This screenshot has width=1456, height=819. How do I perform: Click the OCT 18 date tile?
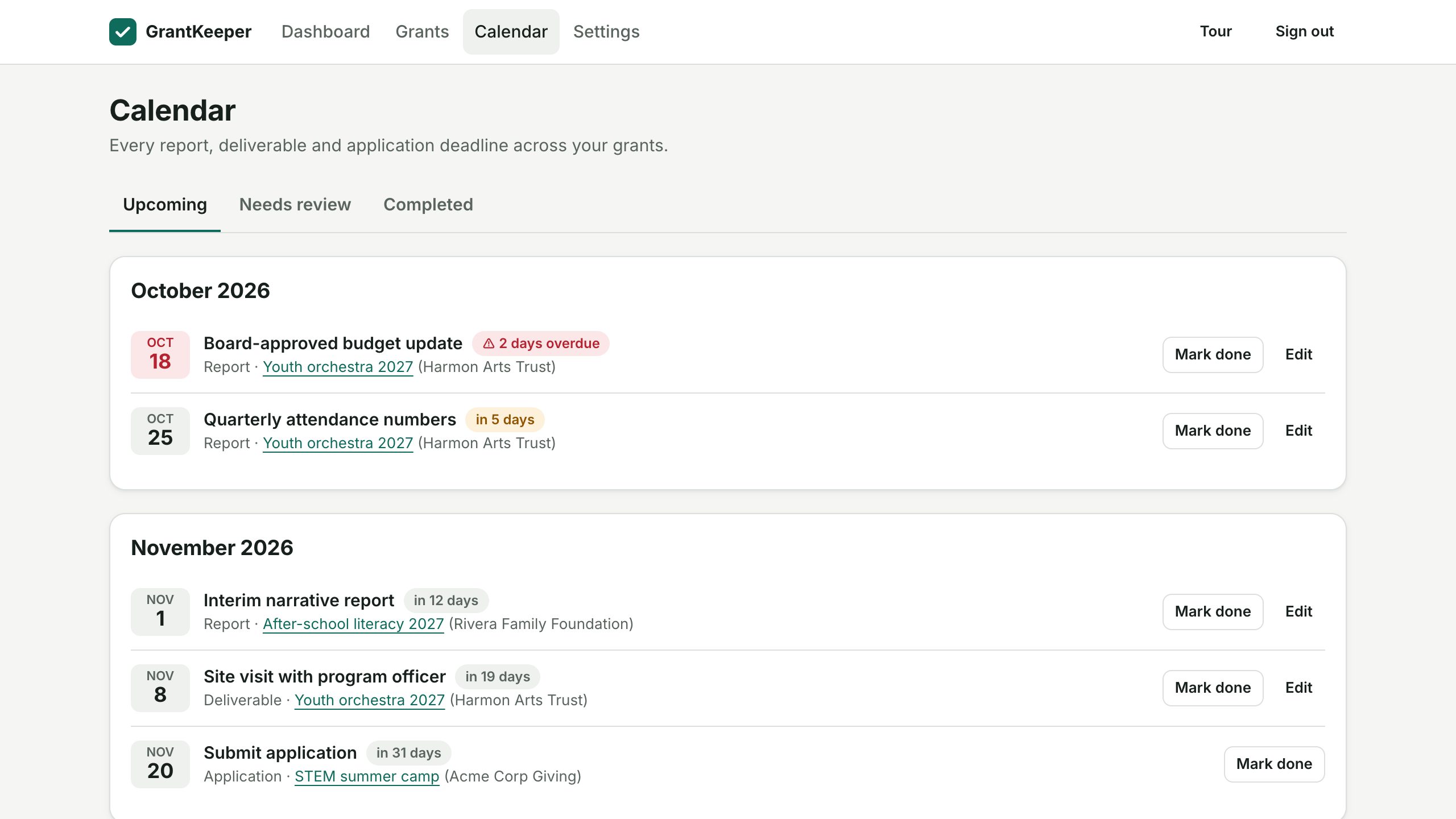pos(160,355)
